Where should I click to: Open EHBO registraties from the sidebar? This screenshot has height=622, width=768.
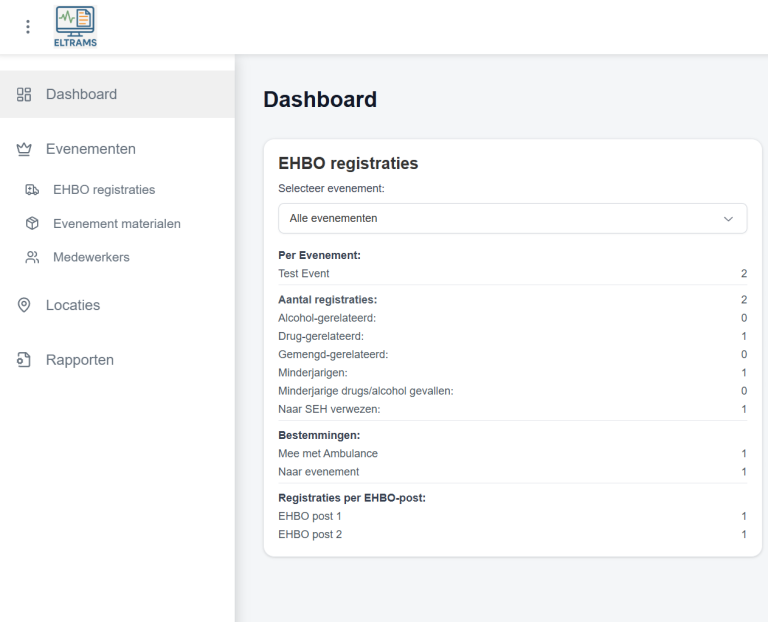point(104,189)
